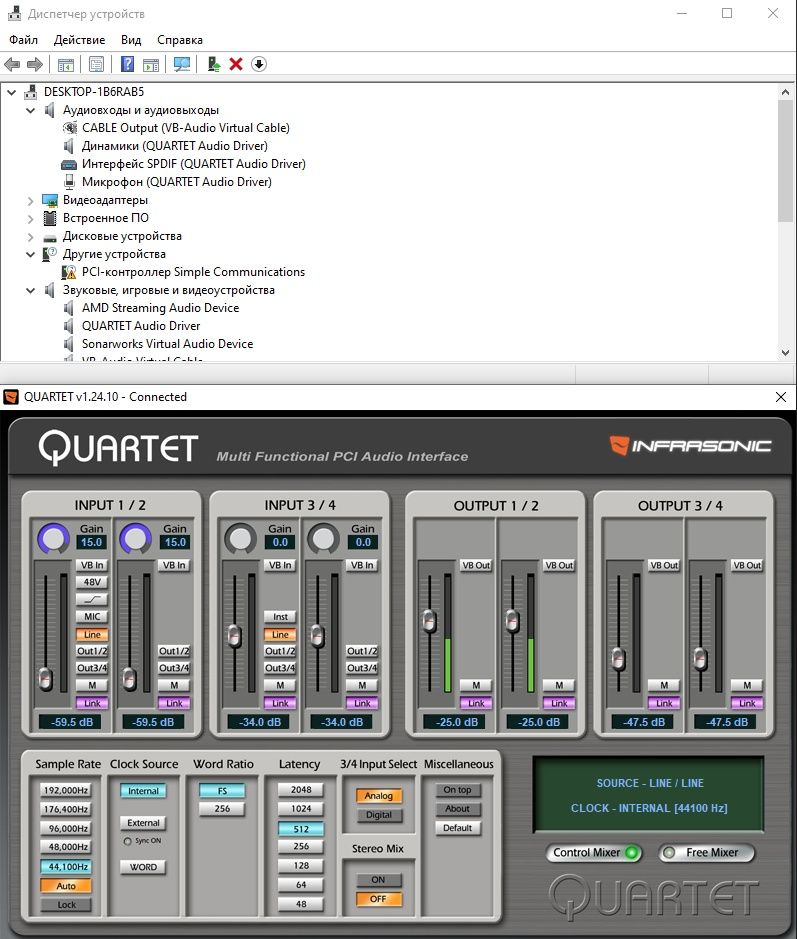Screen dimensions: 797x939
Task: Click speaker icon beside Динамики row
Action: tap(68, 146)
